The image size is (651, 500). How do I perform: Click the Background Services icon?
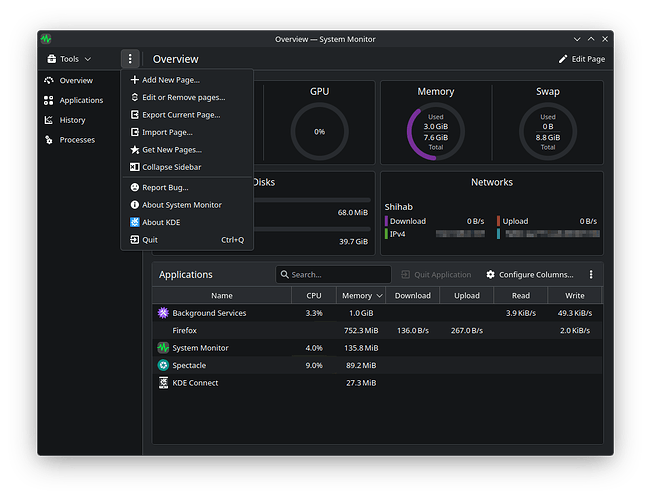(x=163, y=313)
